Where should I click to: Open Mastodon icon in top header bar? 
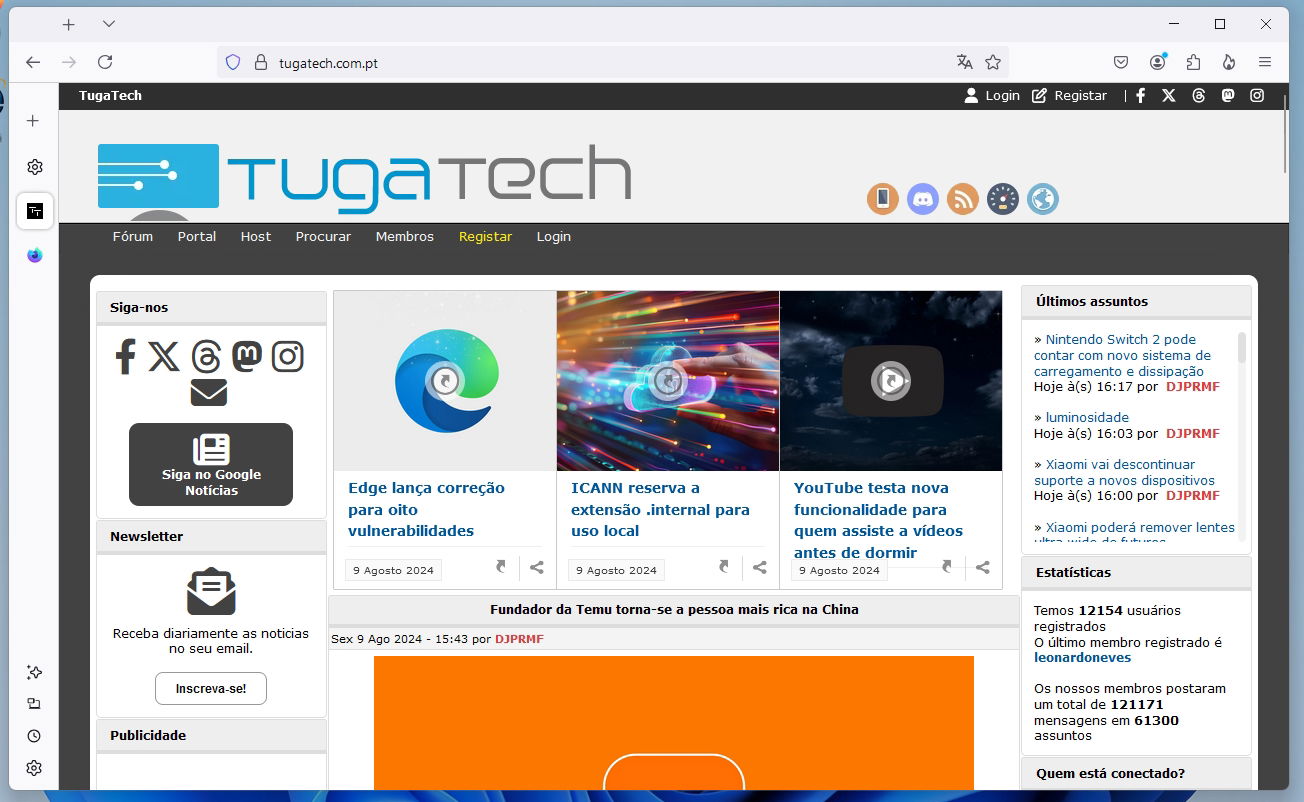(1228, 96)
